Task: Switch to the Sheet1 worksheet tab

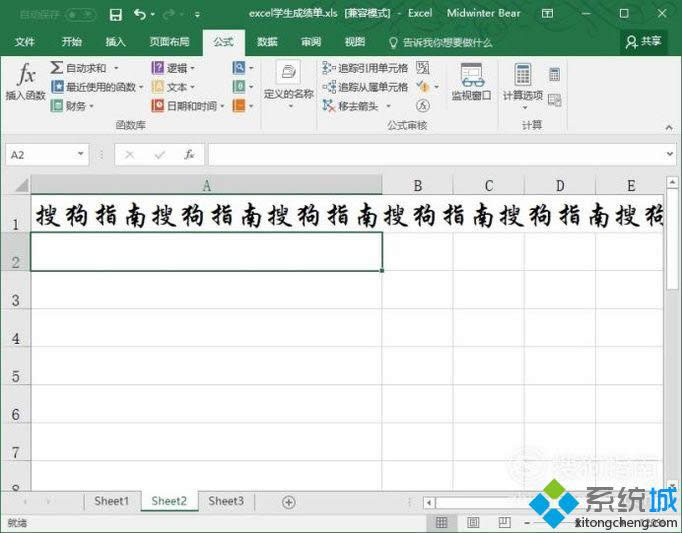Action: (112, 501)
